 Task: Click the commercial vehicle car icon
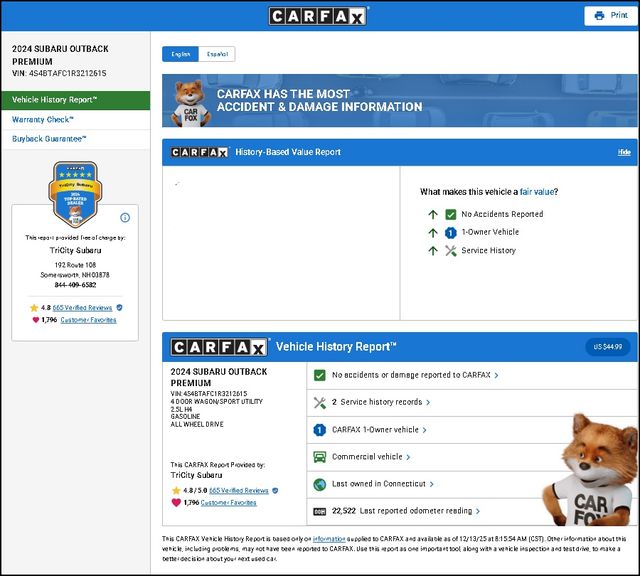click(x=320, y=457)
